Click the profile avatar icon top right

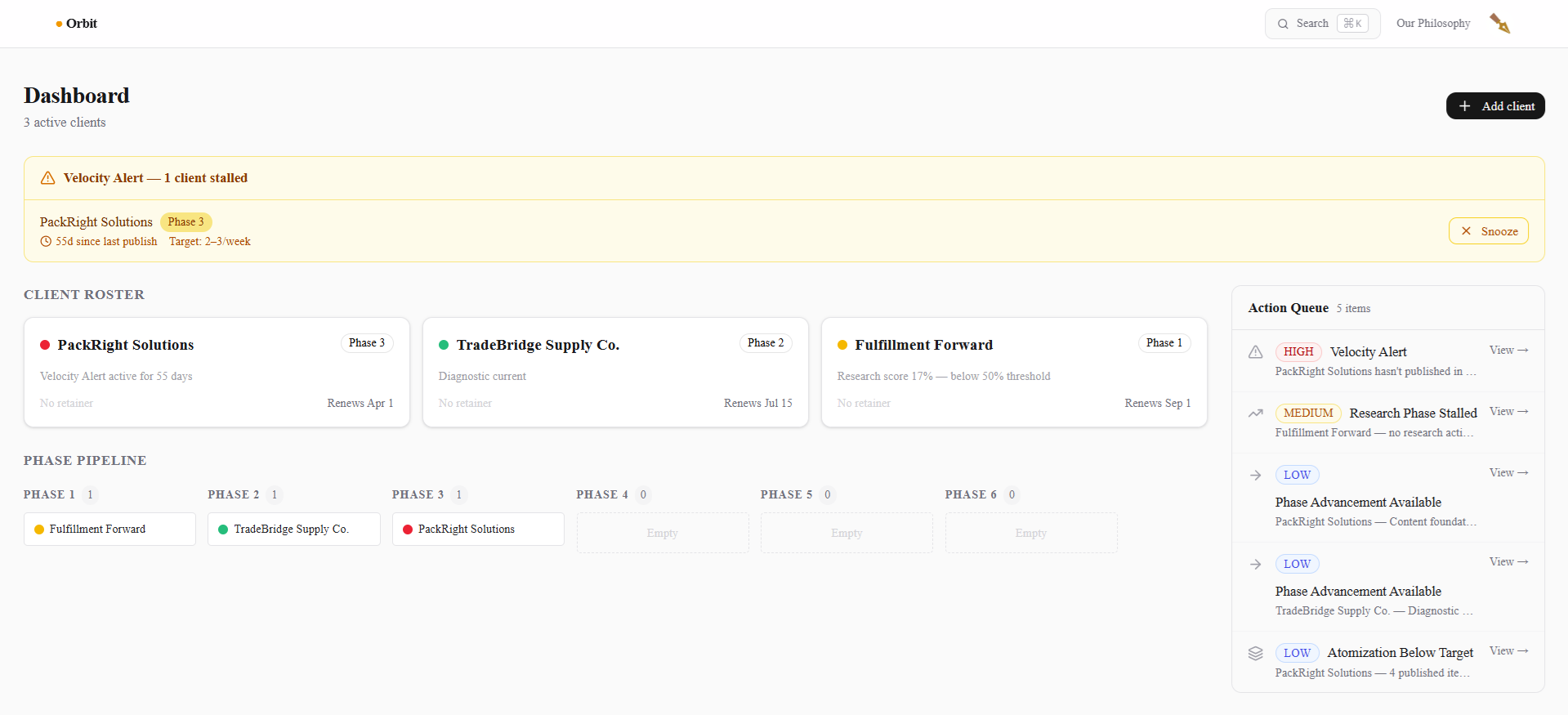1499,24
